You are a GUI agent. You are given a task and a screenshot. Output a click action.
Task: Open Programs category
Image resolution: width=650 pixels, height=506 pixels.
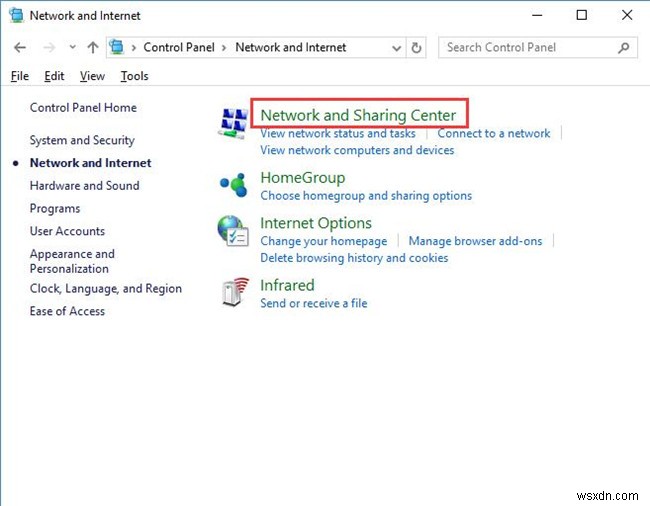tap(55, 209)
